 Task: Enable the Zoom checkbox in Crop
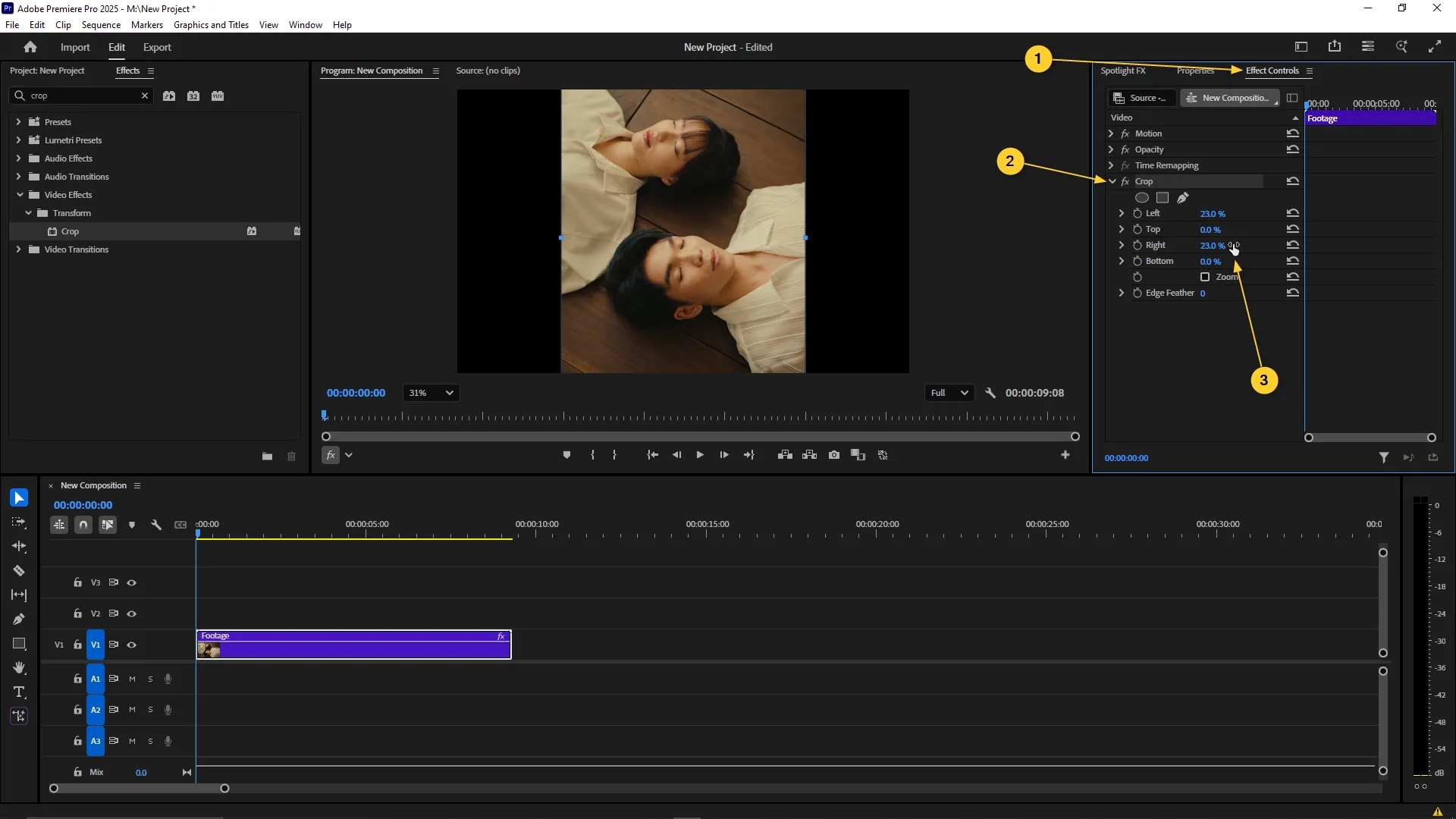1205,277
